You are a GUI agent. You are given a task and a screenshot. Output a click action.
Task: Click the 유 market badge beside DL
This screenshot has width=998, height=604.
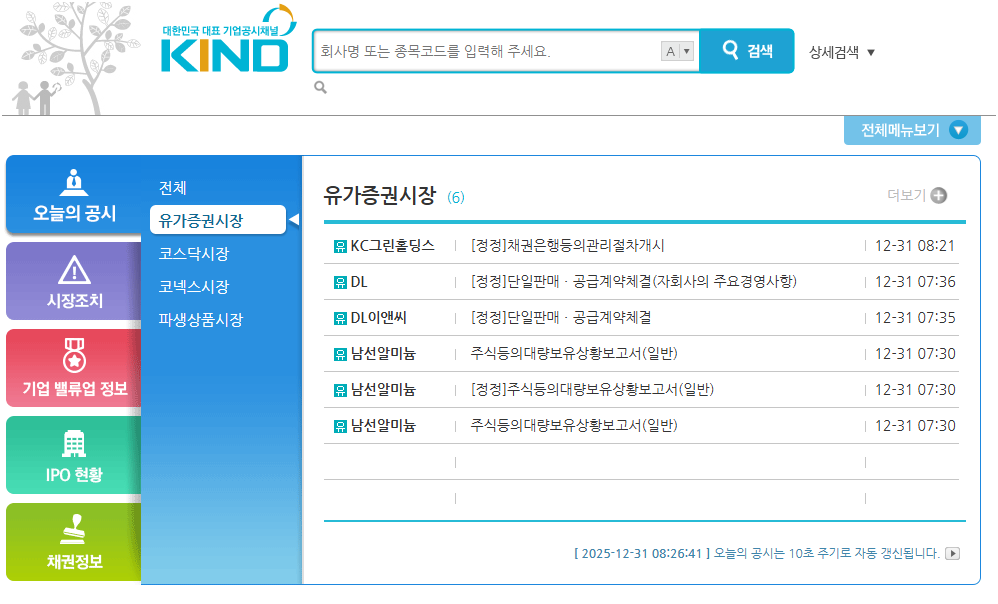tap(341, 282)
